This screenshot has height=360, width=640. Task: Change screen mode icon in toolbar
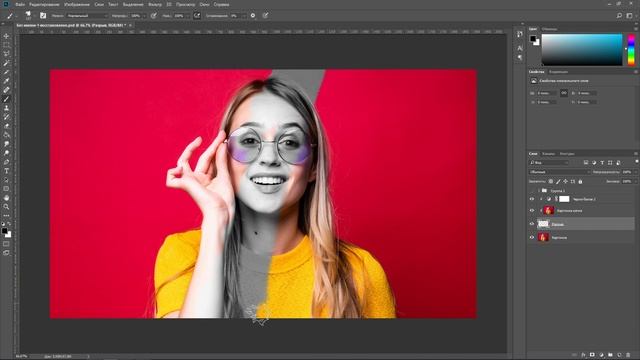click(x=6, y=253)
